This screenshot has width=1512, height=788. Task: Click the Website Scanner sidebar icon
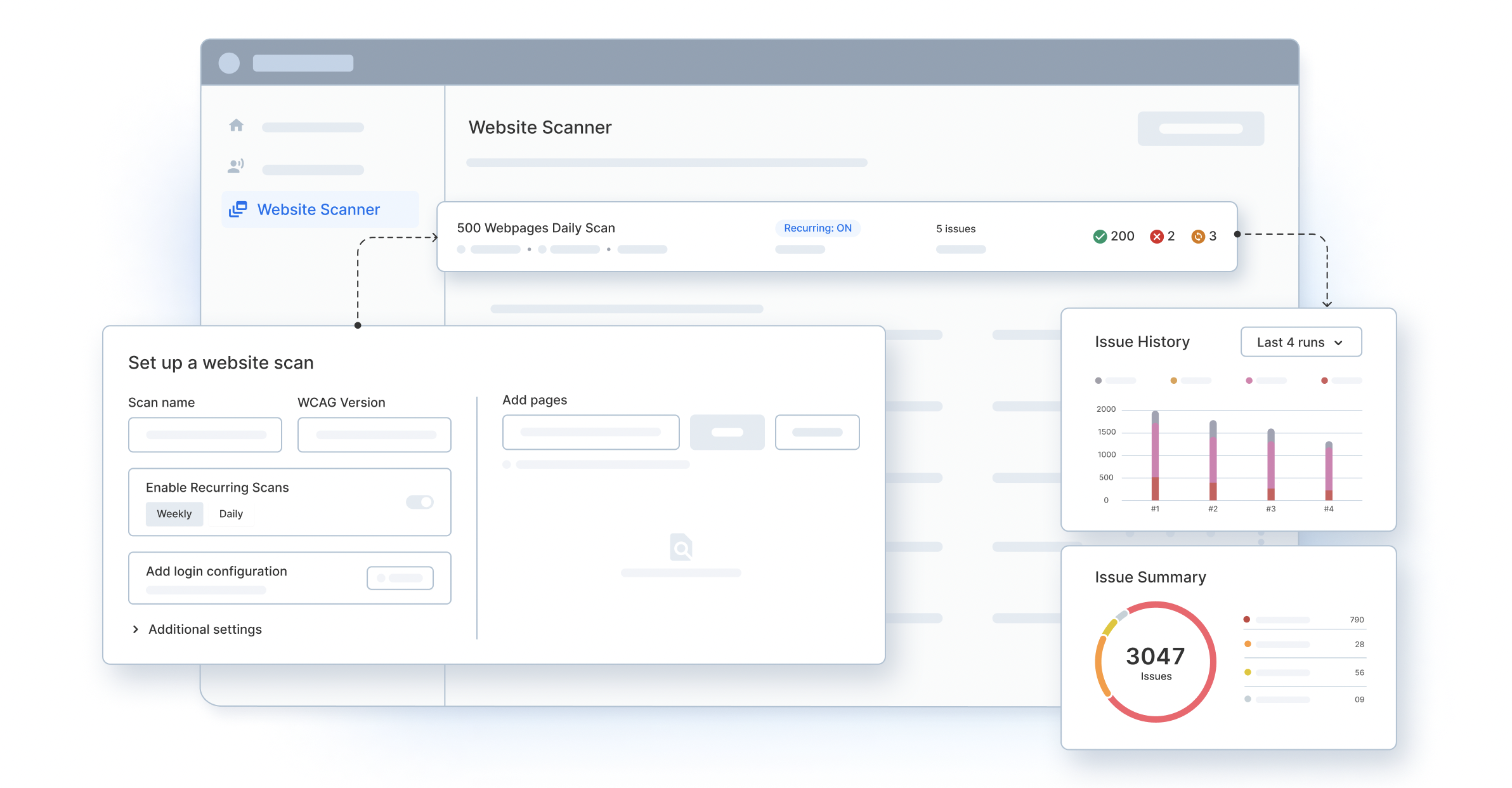(x=237, y=209)
